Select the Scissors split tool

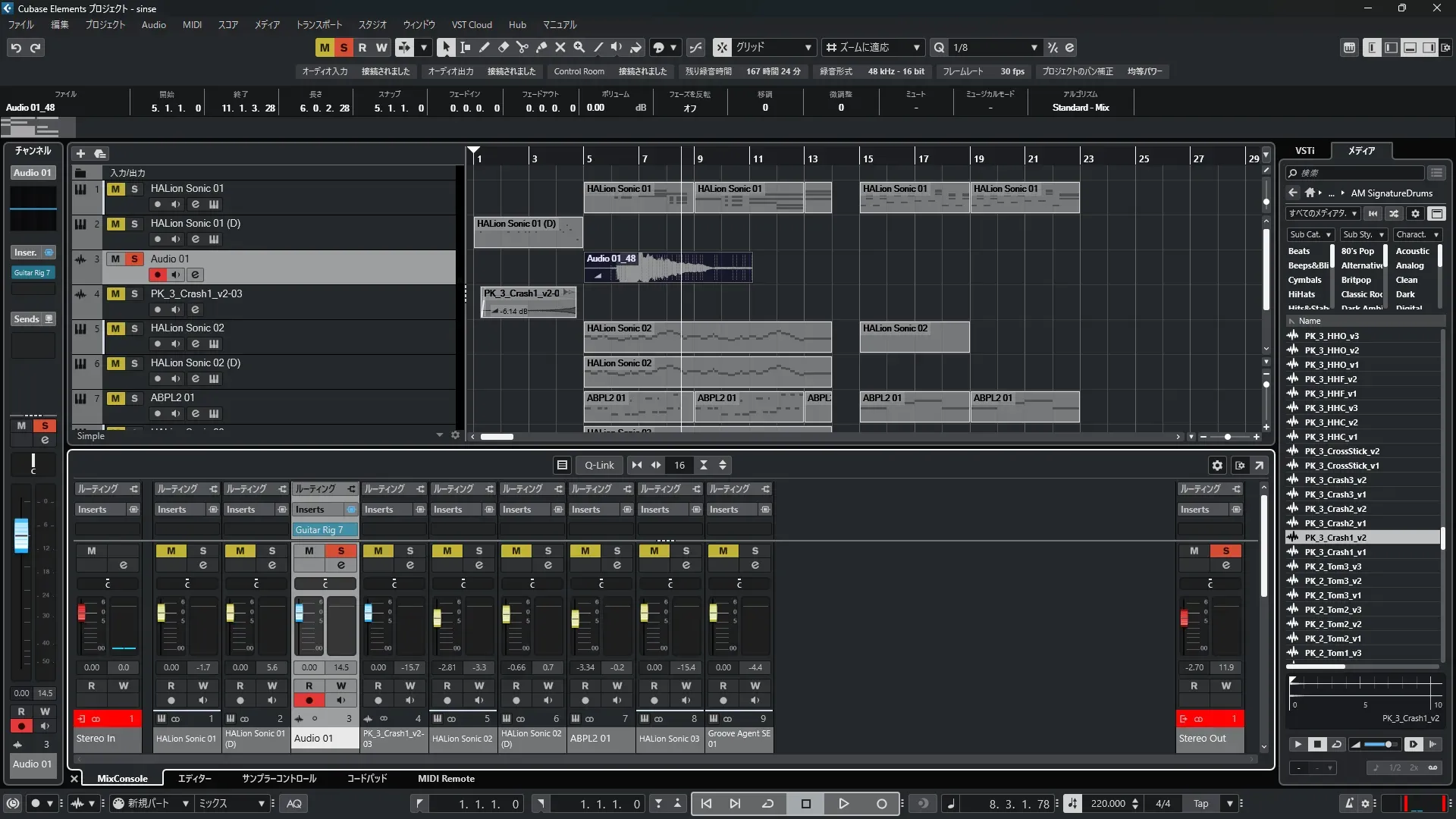[522, 47]
